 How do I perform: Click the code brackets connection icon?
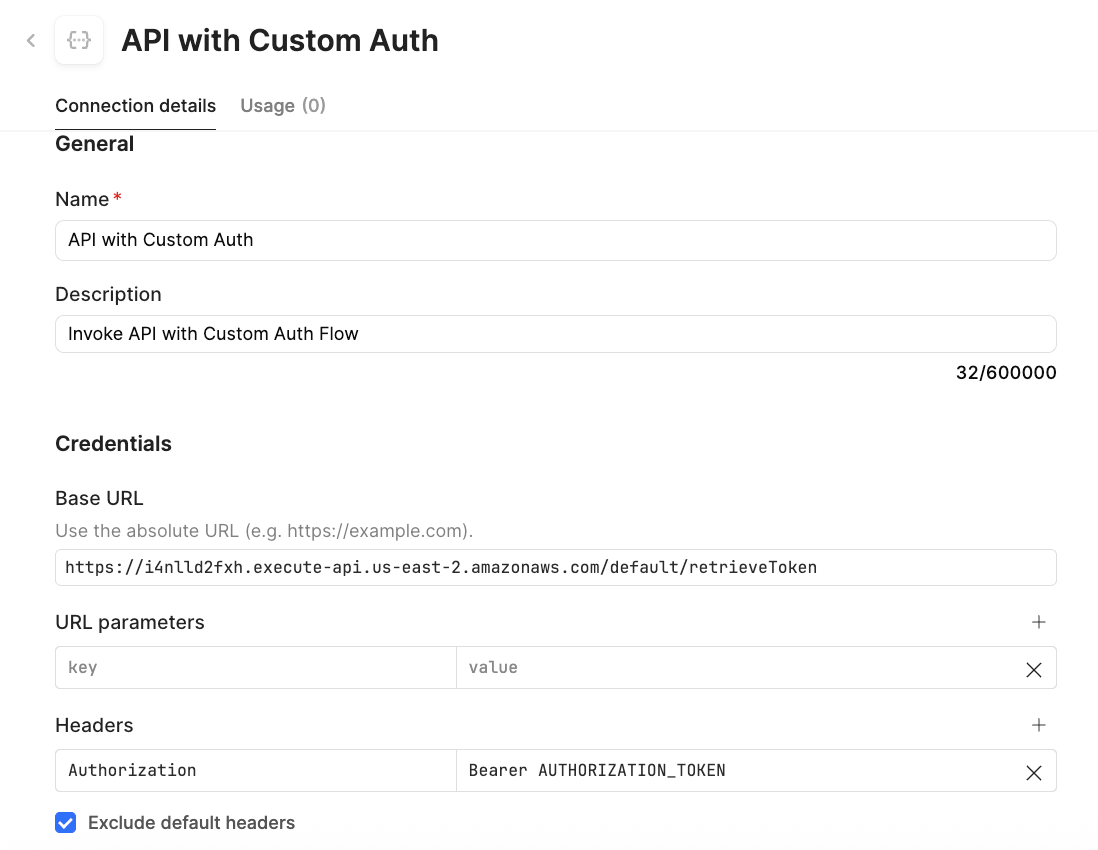tap(78, 40)
